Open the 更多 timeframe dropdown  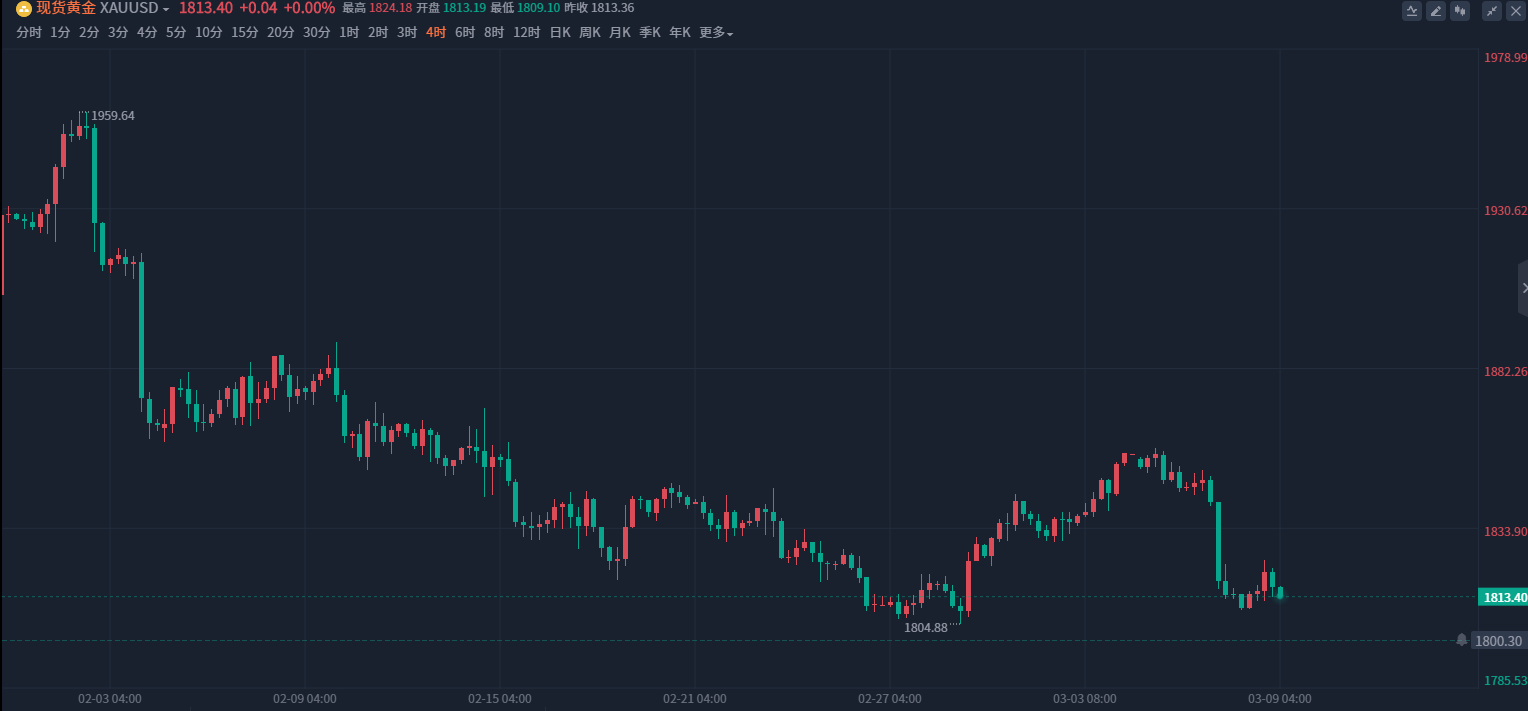716,32
